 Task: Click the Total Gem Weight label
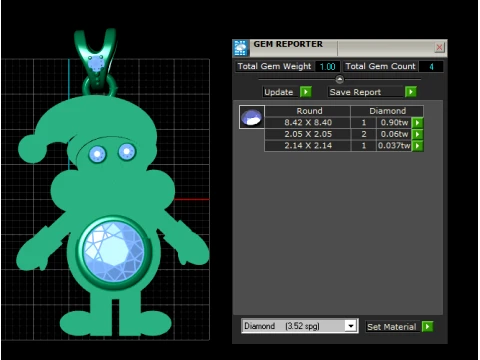pyautogui.click(x=274, y=66)
